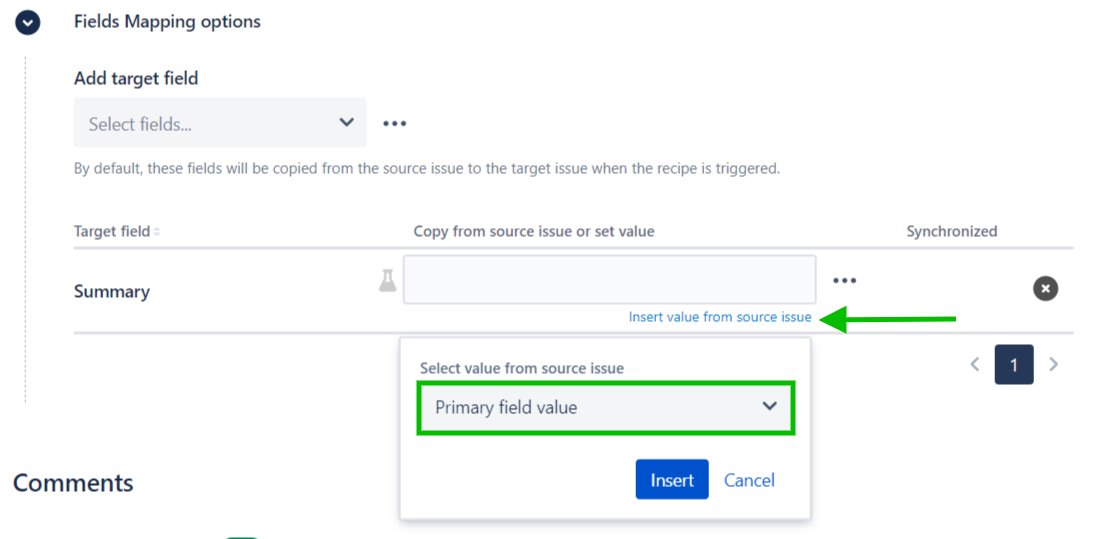This screenshot has width=1109, height=539.
Task: Select the Summary target field label
Action: pos(112,292)
